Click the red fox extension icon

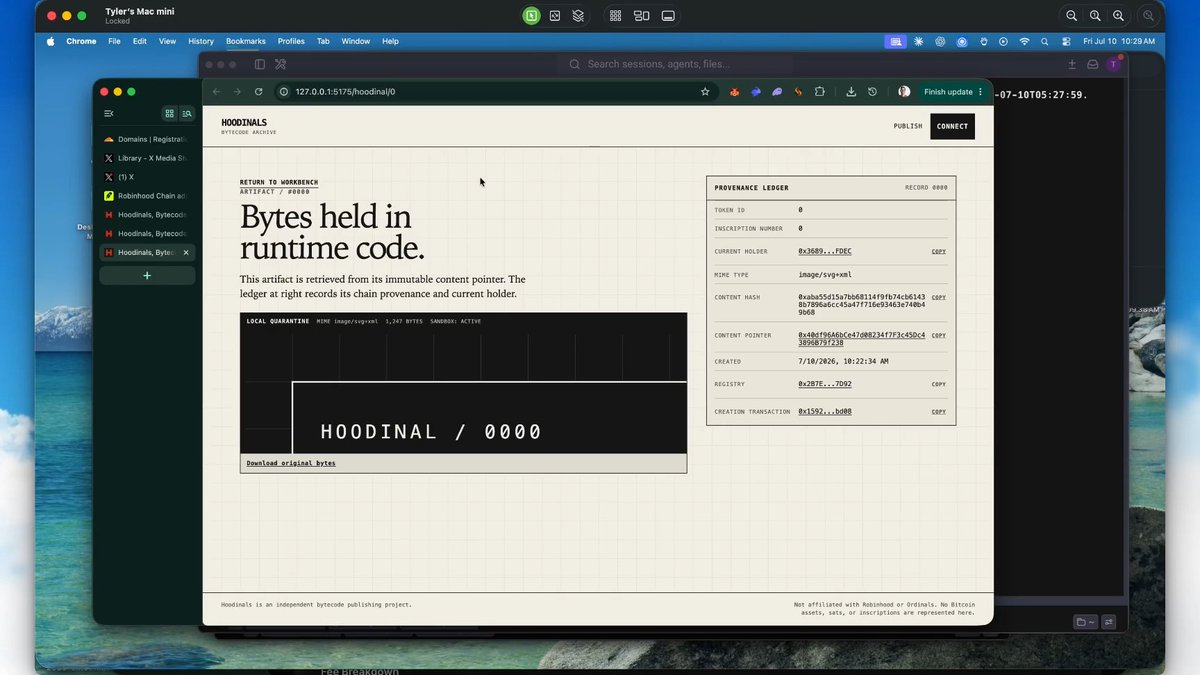733,91
